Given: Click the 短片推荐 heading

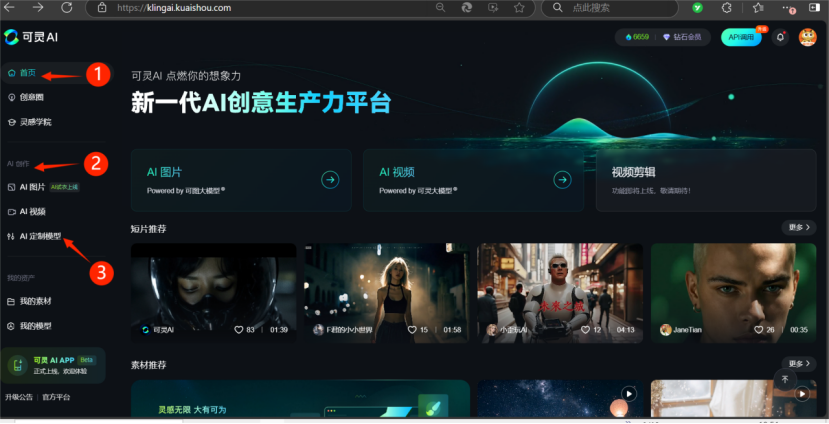Looking at the screenshot, I should (x=149, y=229).
